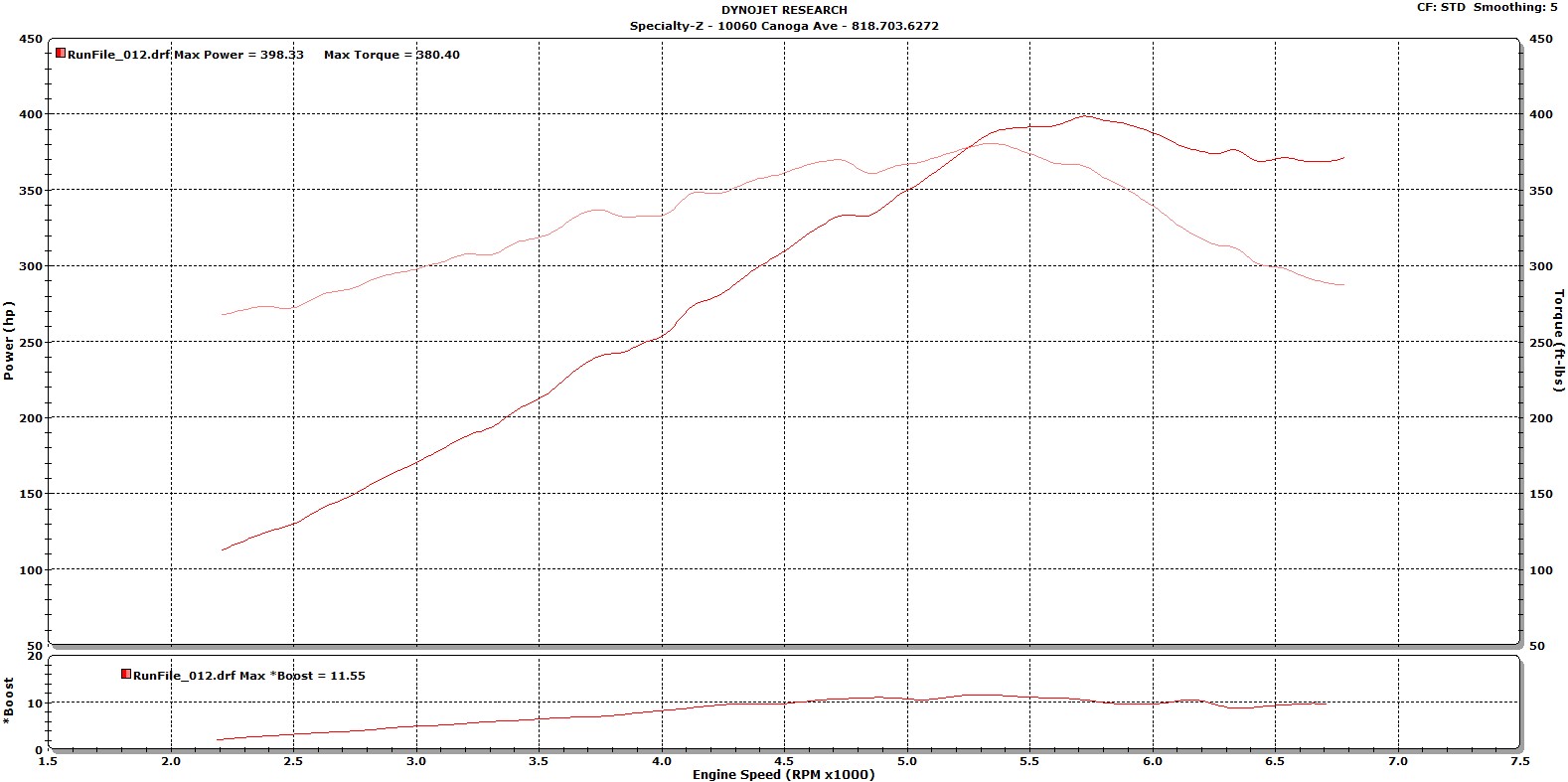Click the 'Power (hp)' axis title
Viewport: 1568px width, 782px height.
[9, 341]
